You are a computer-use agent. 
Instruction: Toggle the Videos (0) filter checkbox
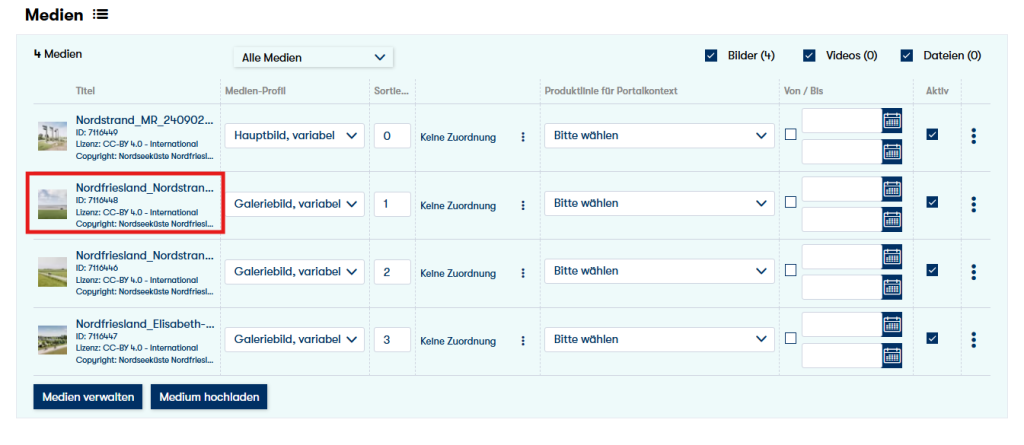(809, 56)
